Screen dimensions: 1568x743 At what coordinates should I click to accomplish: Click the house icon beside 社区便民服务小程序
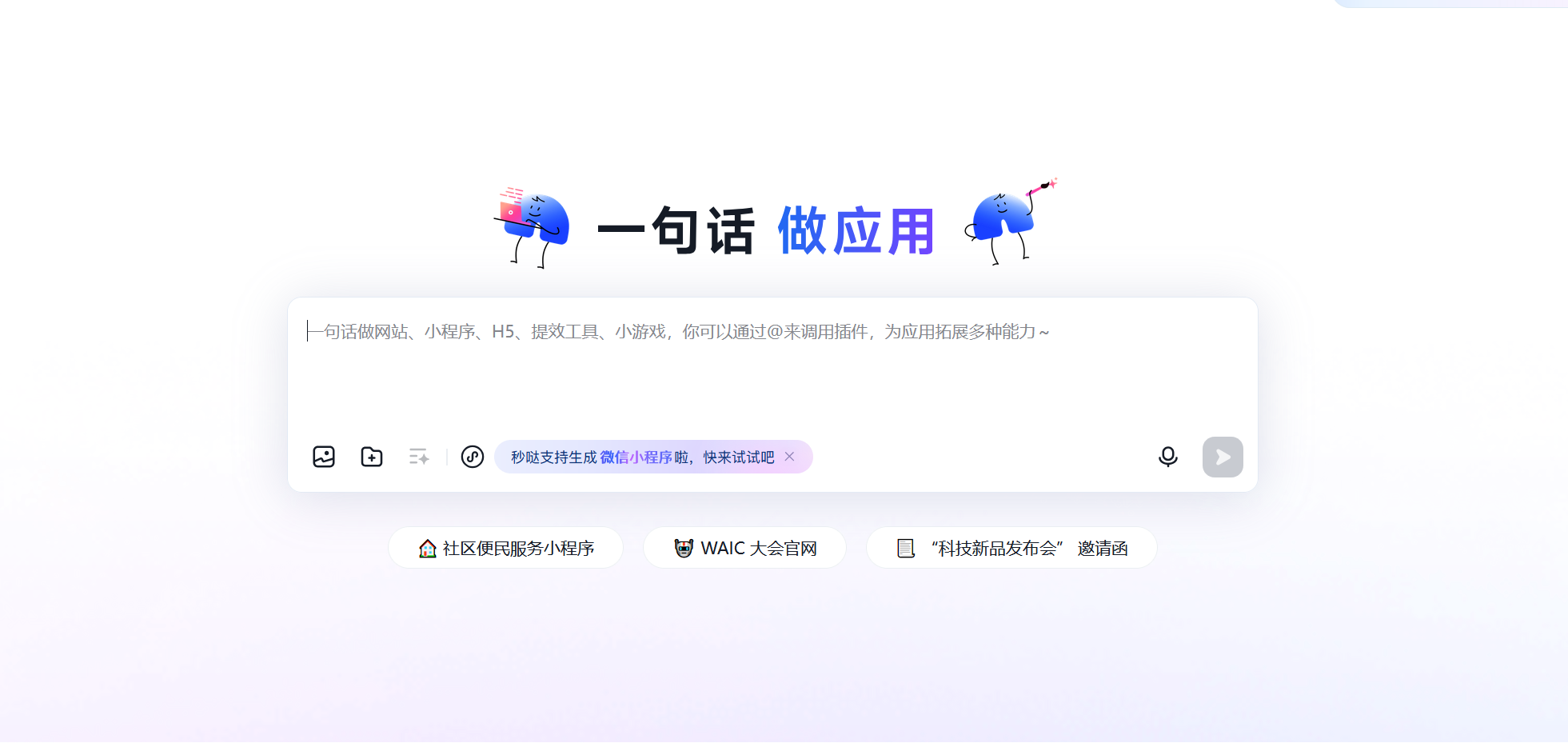click(x=428, y=549)
